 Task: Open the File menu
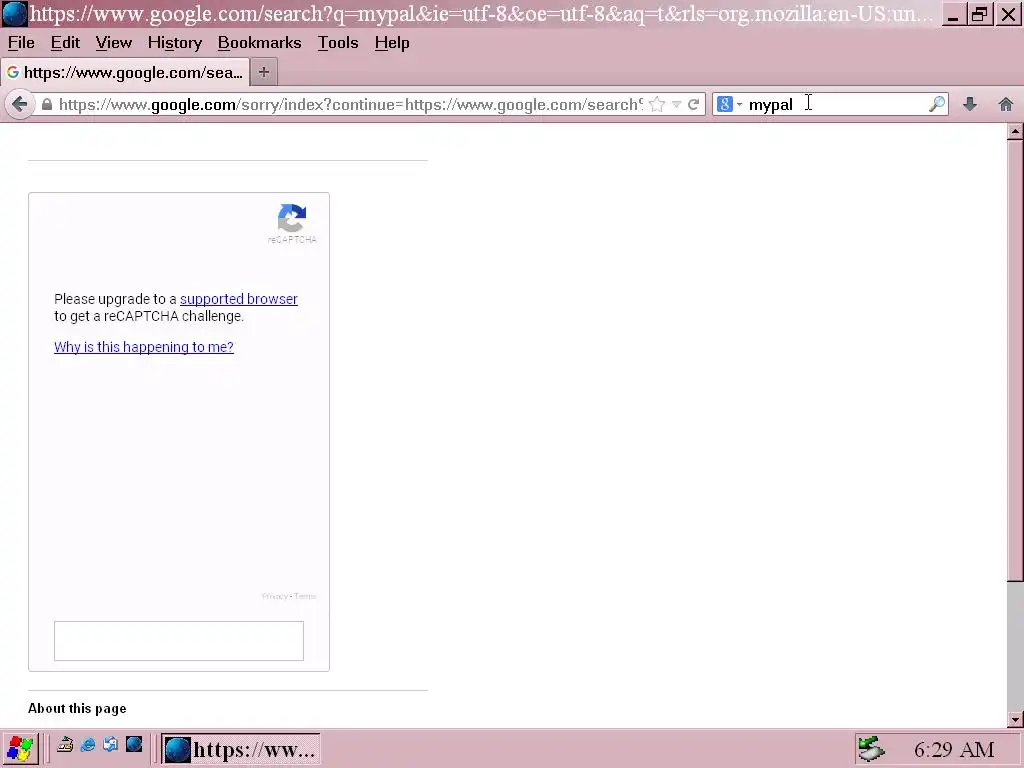click(x=21, y=43)
